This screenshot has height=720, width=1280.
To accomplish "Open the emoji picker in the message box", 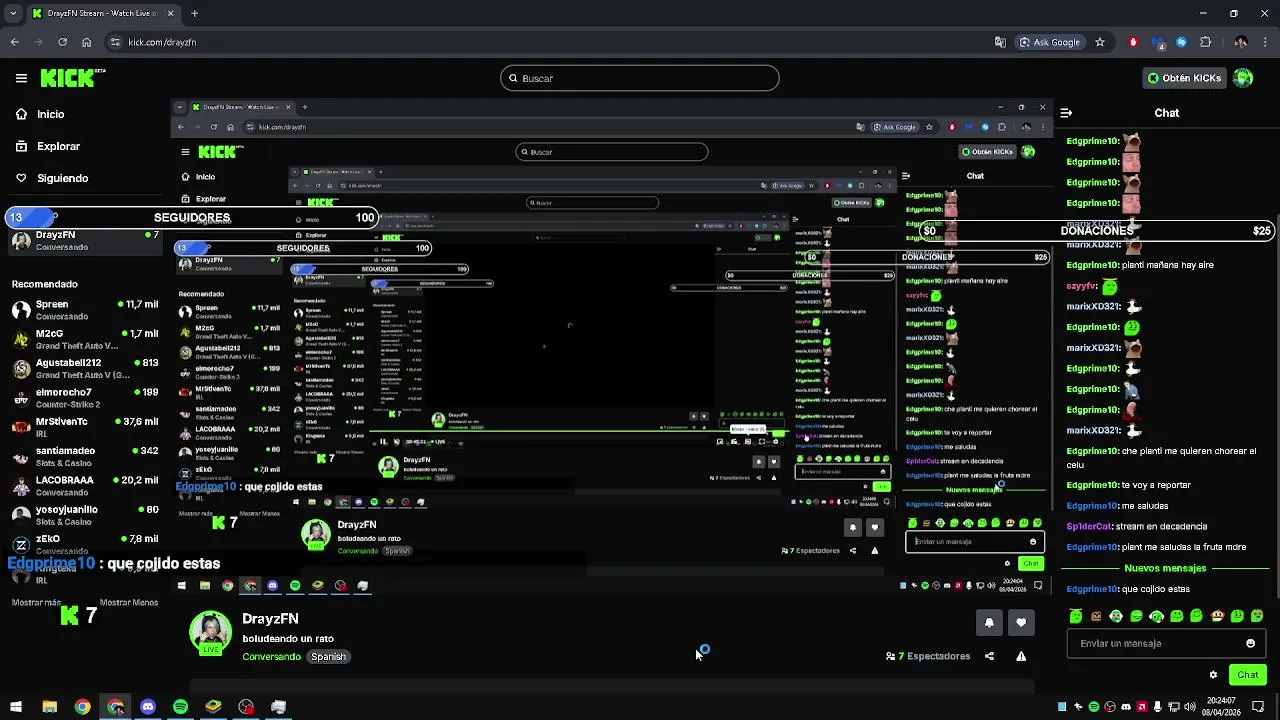I will click(1250, 644).
